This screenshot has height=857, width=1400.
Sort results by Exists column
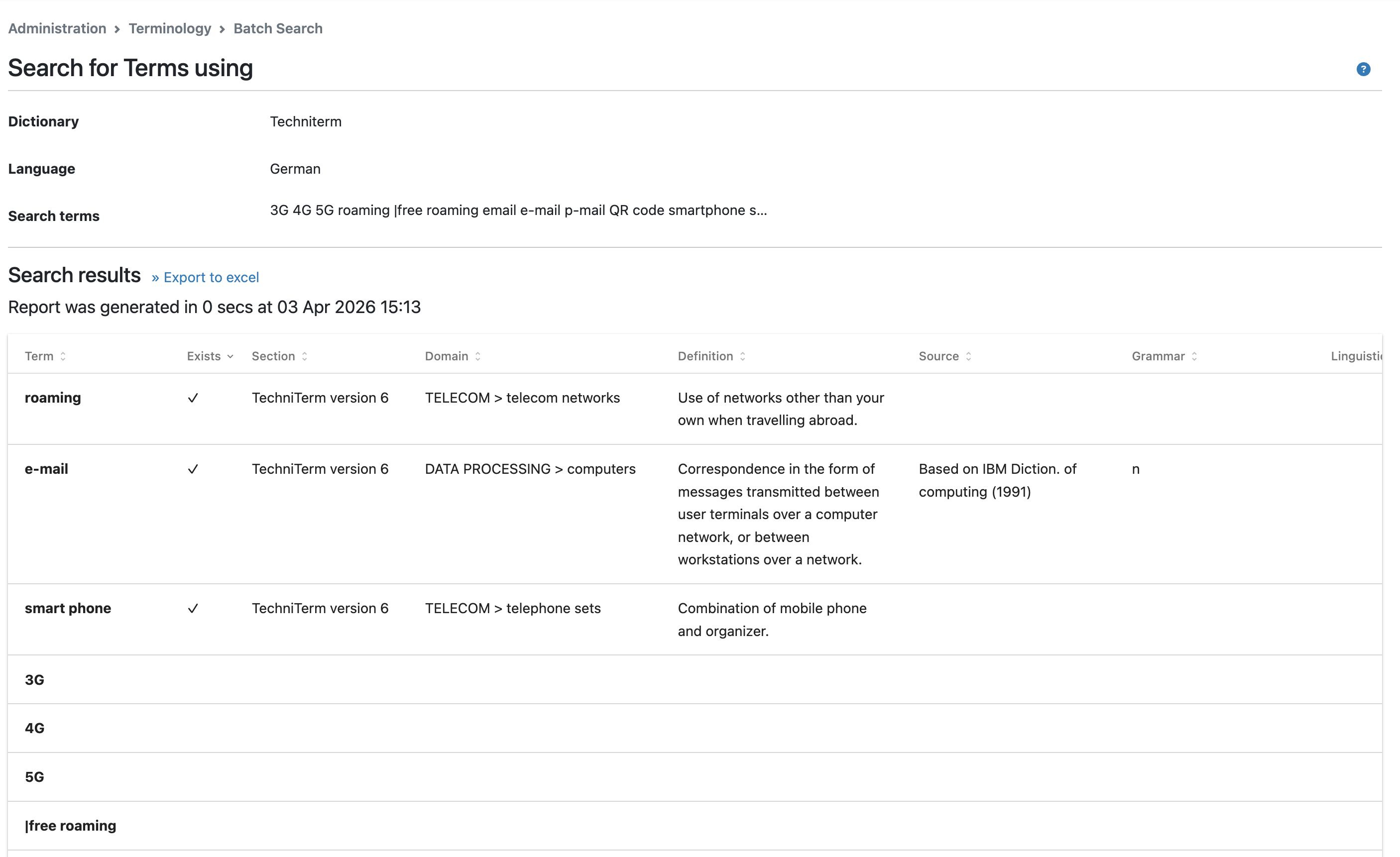click(x=210, y=356)
